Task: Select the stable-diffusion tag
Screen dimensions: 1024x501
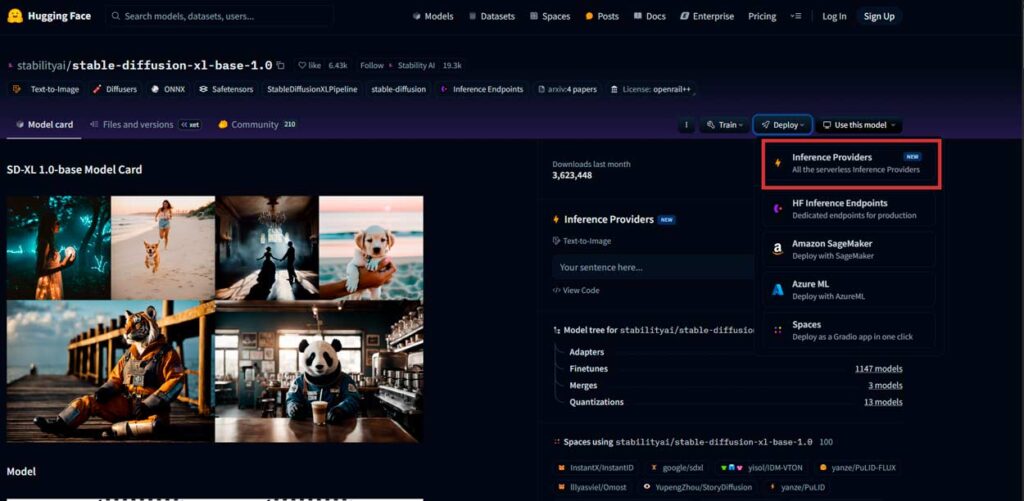Action: [398, 89]
